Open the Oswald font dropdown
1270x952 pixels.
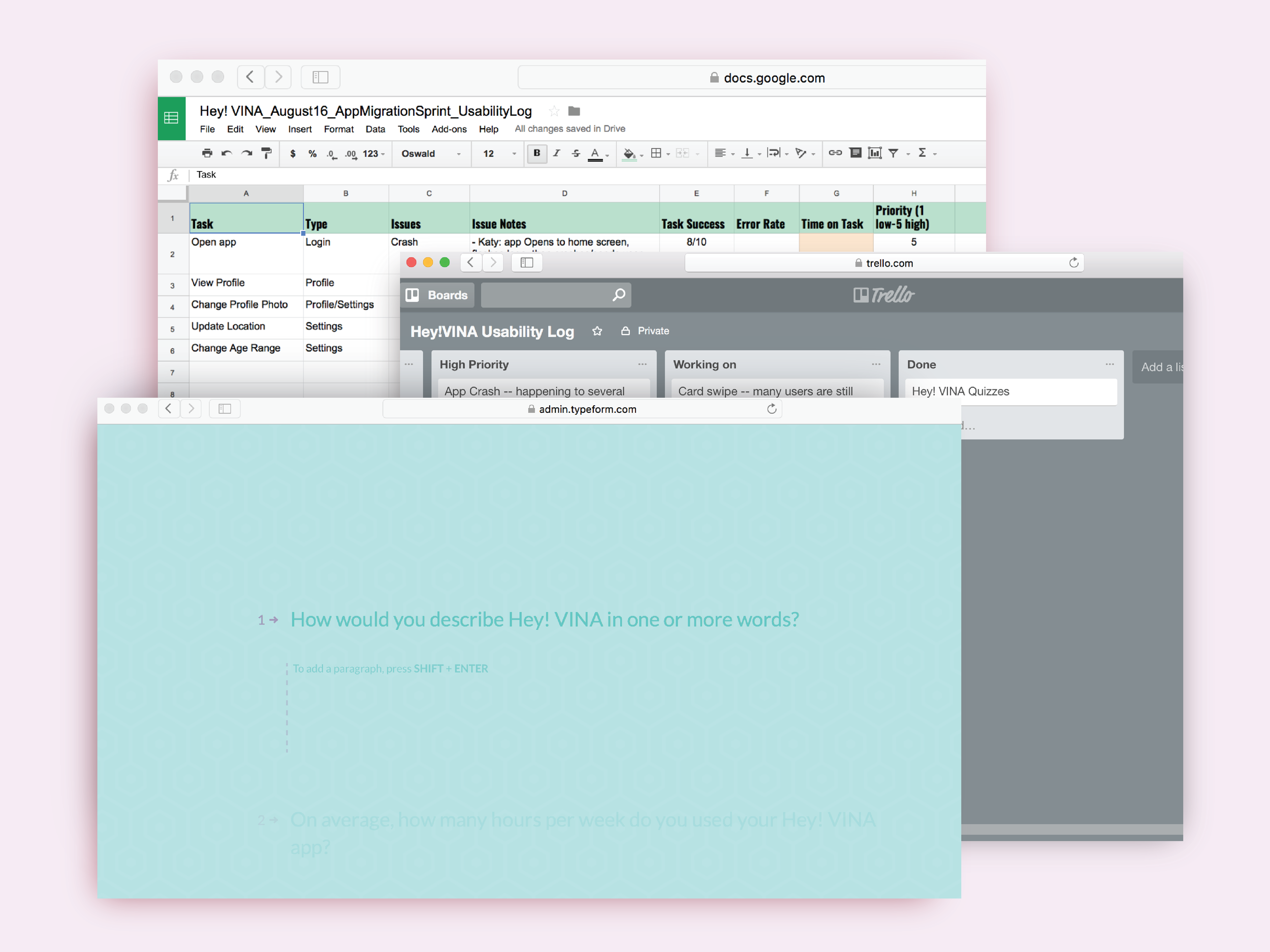[431, 154]
